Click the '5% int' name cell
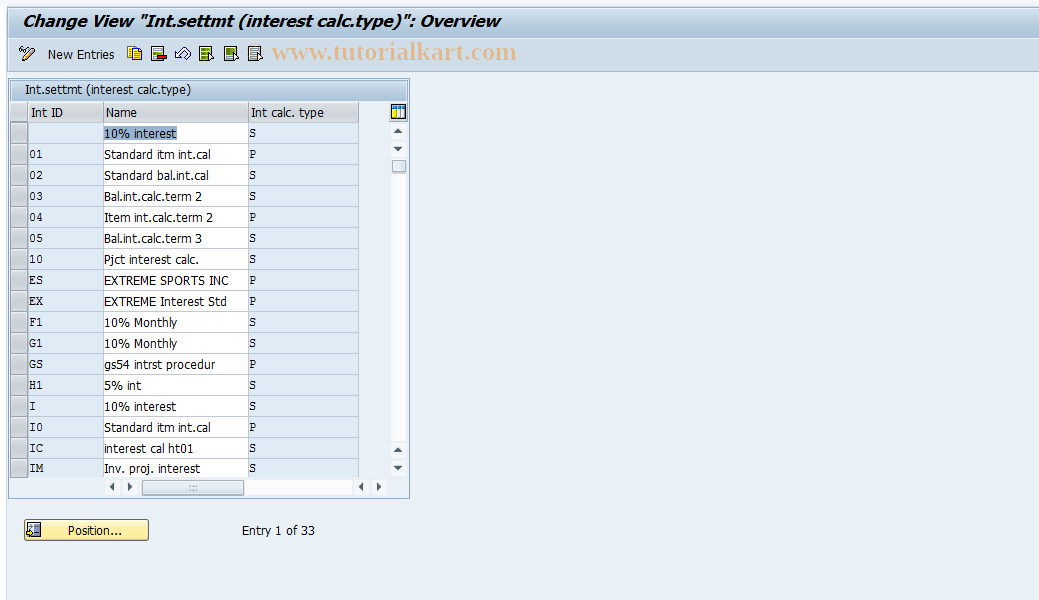 coord(176,386)
